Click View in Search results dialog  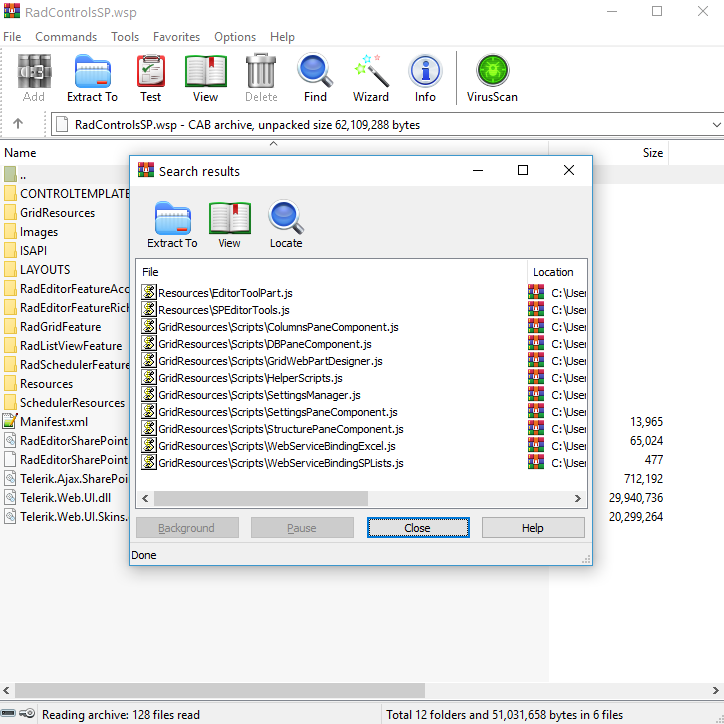tap(229, 225)
